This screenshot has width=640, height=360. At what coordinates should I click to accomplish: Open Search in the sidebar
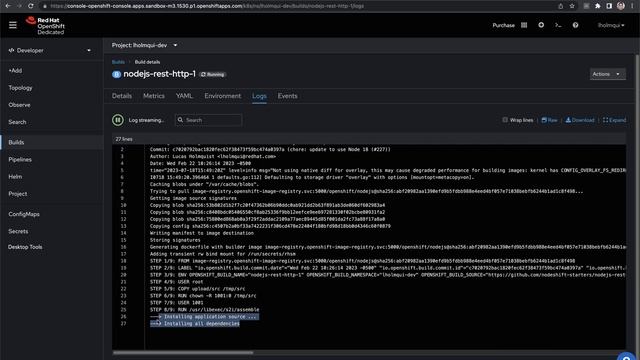pyautogui.click(x=51, y=122)
